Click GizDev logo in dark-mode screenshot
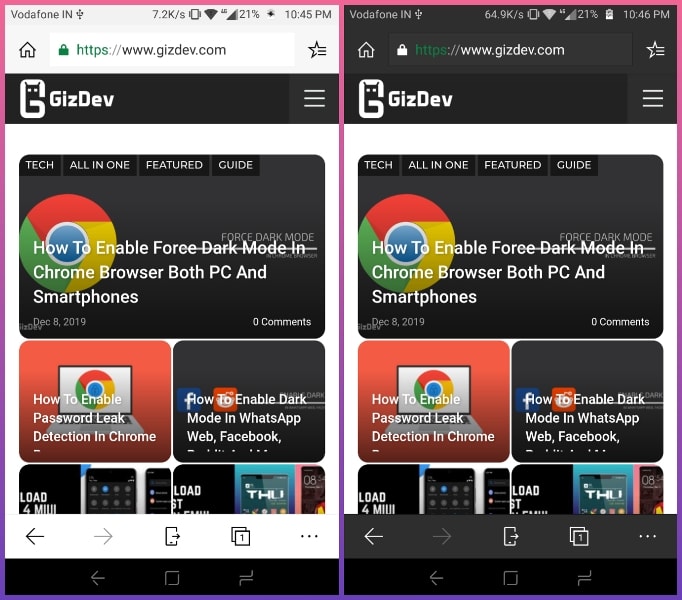The width and height of the screenshot is (682, 600). [405, 99]
